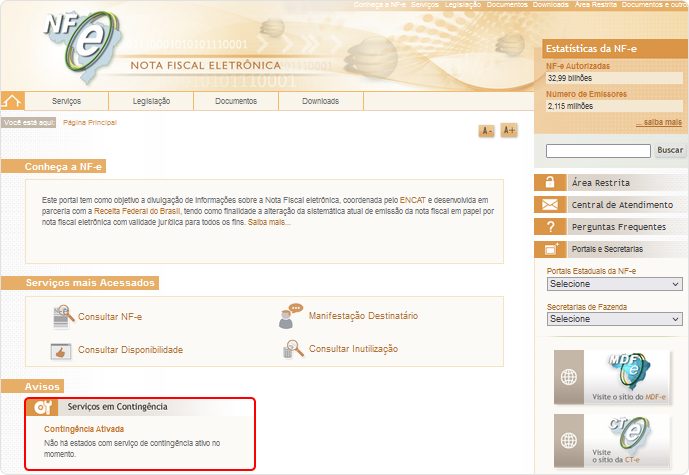
Task: Click the padlock icon for Área Restrita
Action: [x=550, y=182]
